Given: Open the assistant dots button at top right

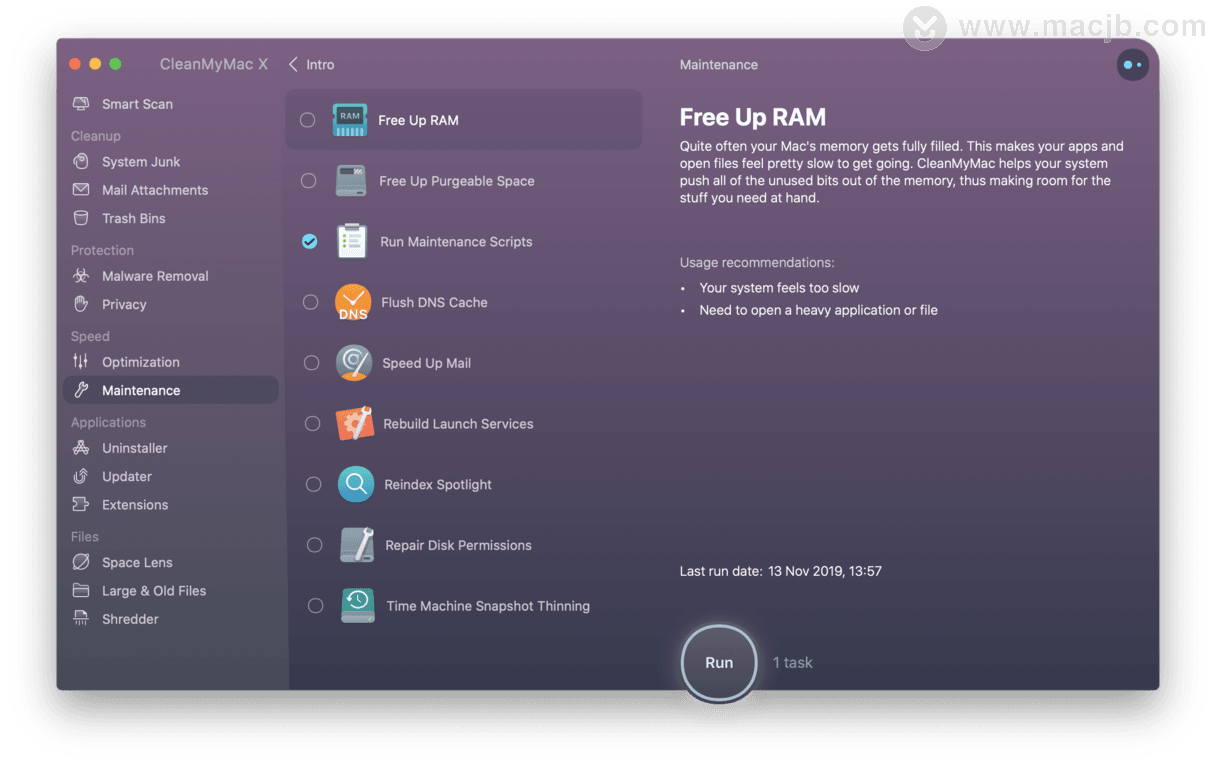Looking at the screenshot, I should tap(1133, 65).
